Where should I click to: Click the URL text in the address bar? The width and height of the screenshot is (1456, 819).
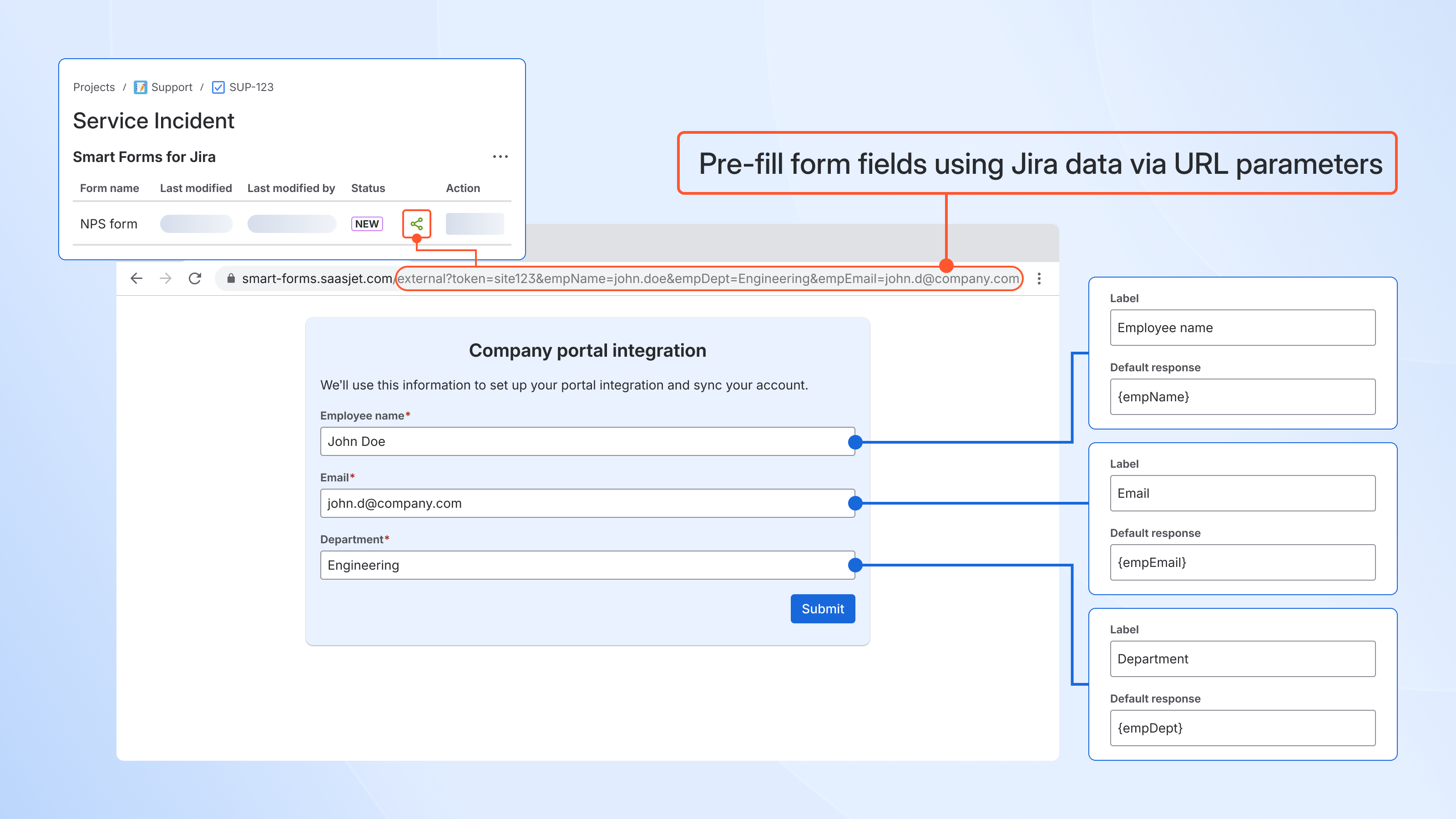pos(630,278)
